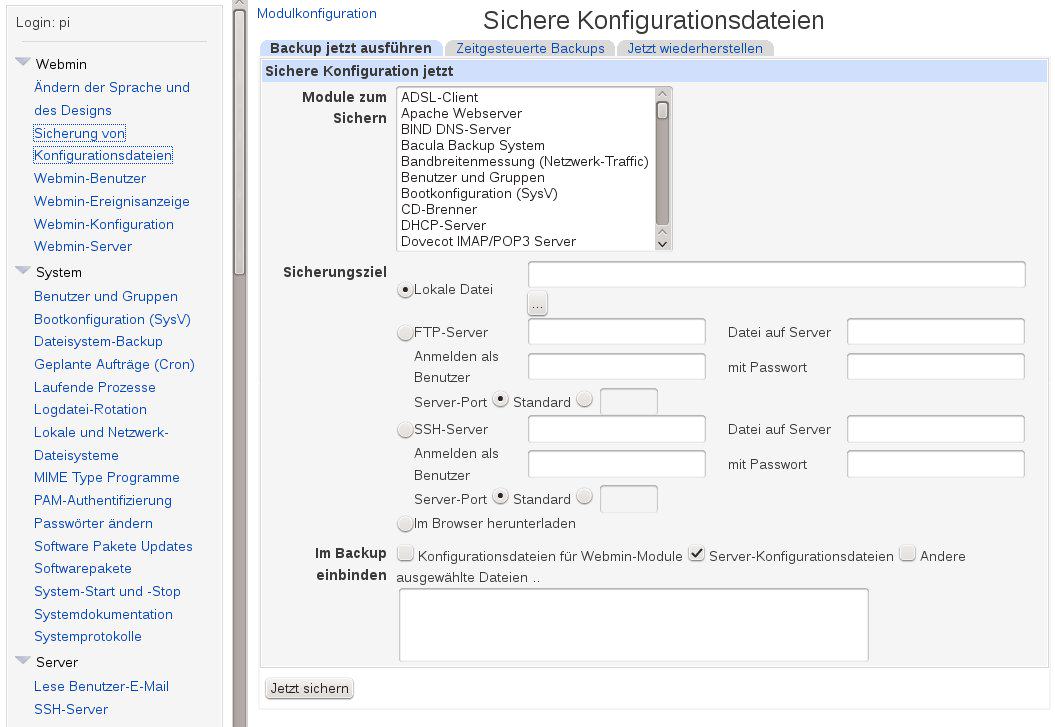Uncheck Server-Konfigurationsdateien checkbox
This screenshot has width=1055, height=727.
pyautogui.click(x=697, y=554)
